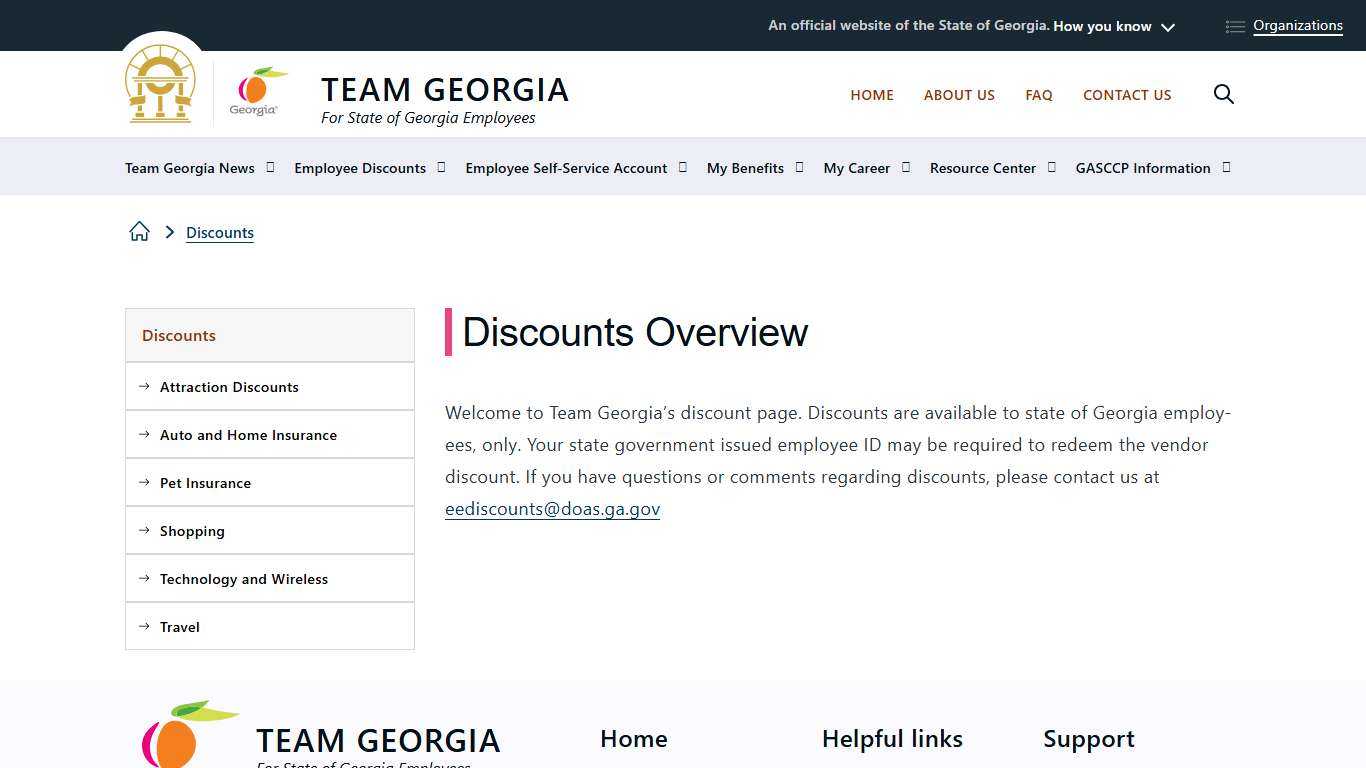Screen dimensions: 1366x768
Task: Click the list icon beside Organizations
Action: (1234, 26)
